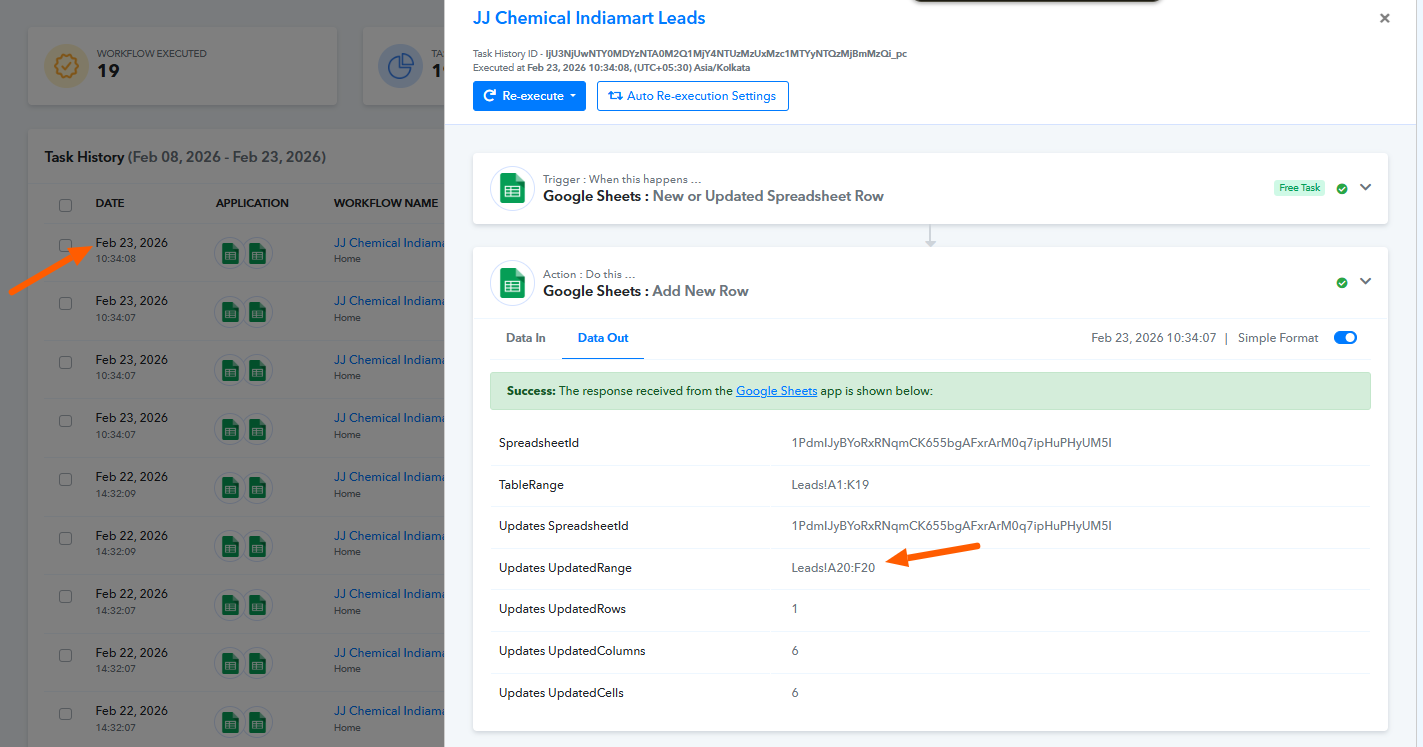Select the Data Out tab

(603, 338)
